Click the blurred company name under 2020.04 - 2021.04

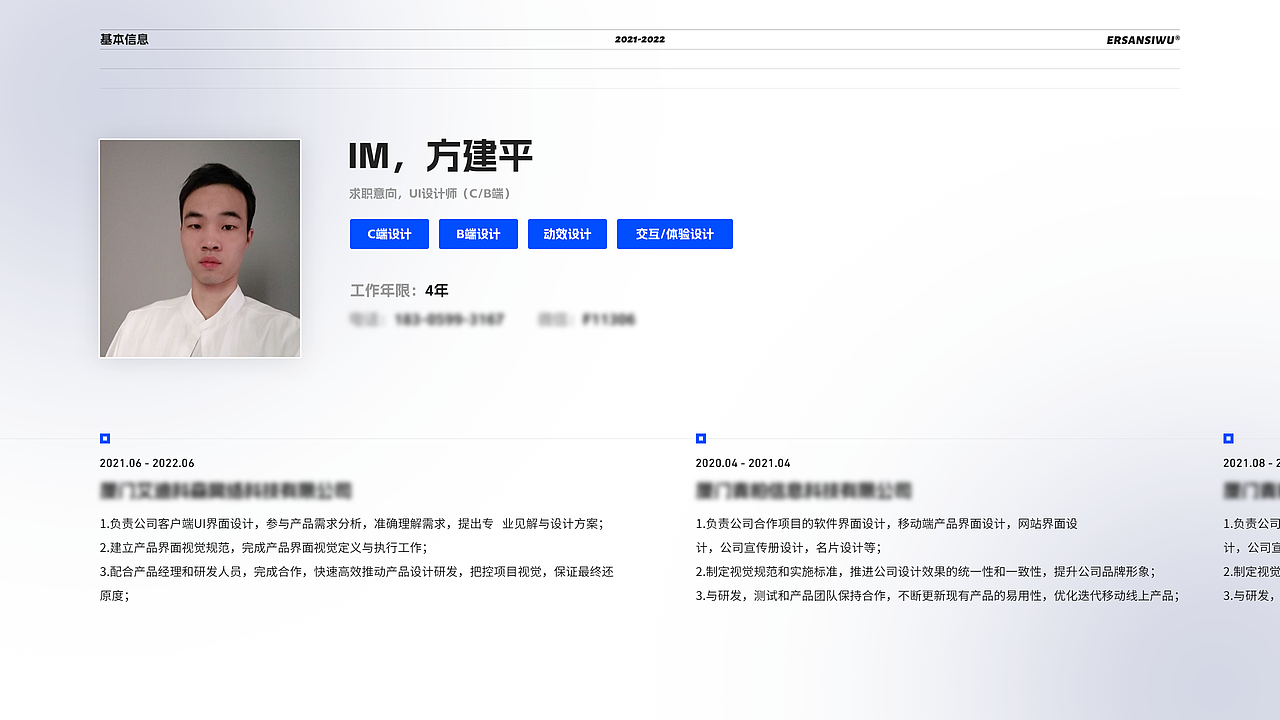point(804,491)
